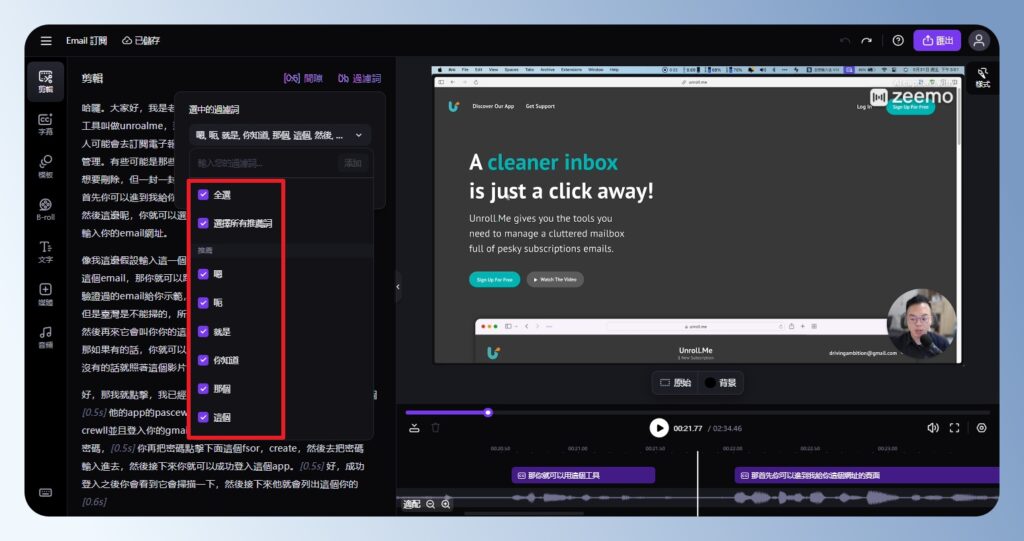Open the hamburger menu at top left
This screenshot has height=541, width=1024.
pyautogui.click(x=46, y=41)
